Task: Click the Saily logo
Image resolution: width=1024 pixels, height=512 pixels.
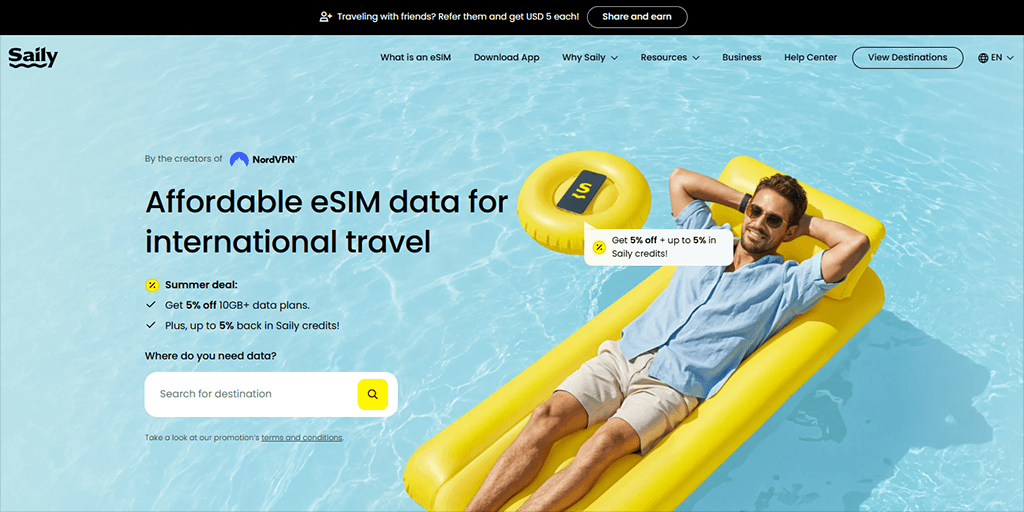Action: pos(33,57)
